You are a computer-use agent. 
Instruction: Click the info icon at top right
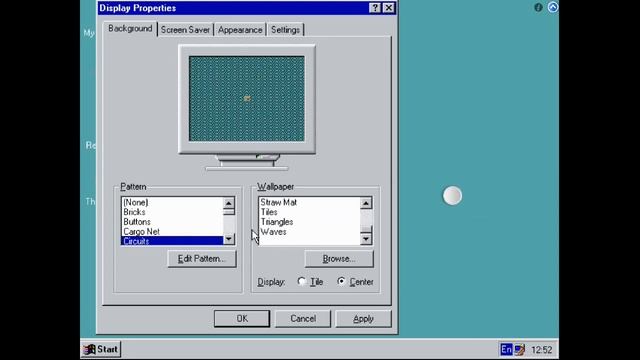pos(538,7)
